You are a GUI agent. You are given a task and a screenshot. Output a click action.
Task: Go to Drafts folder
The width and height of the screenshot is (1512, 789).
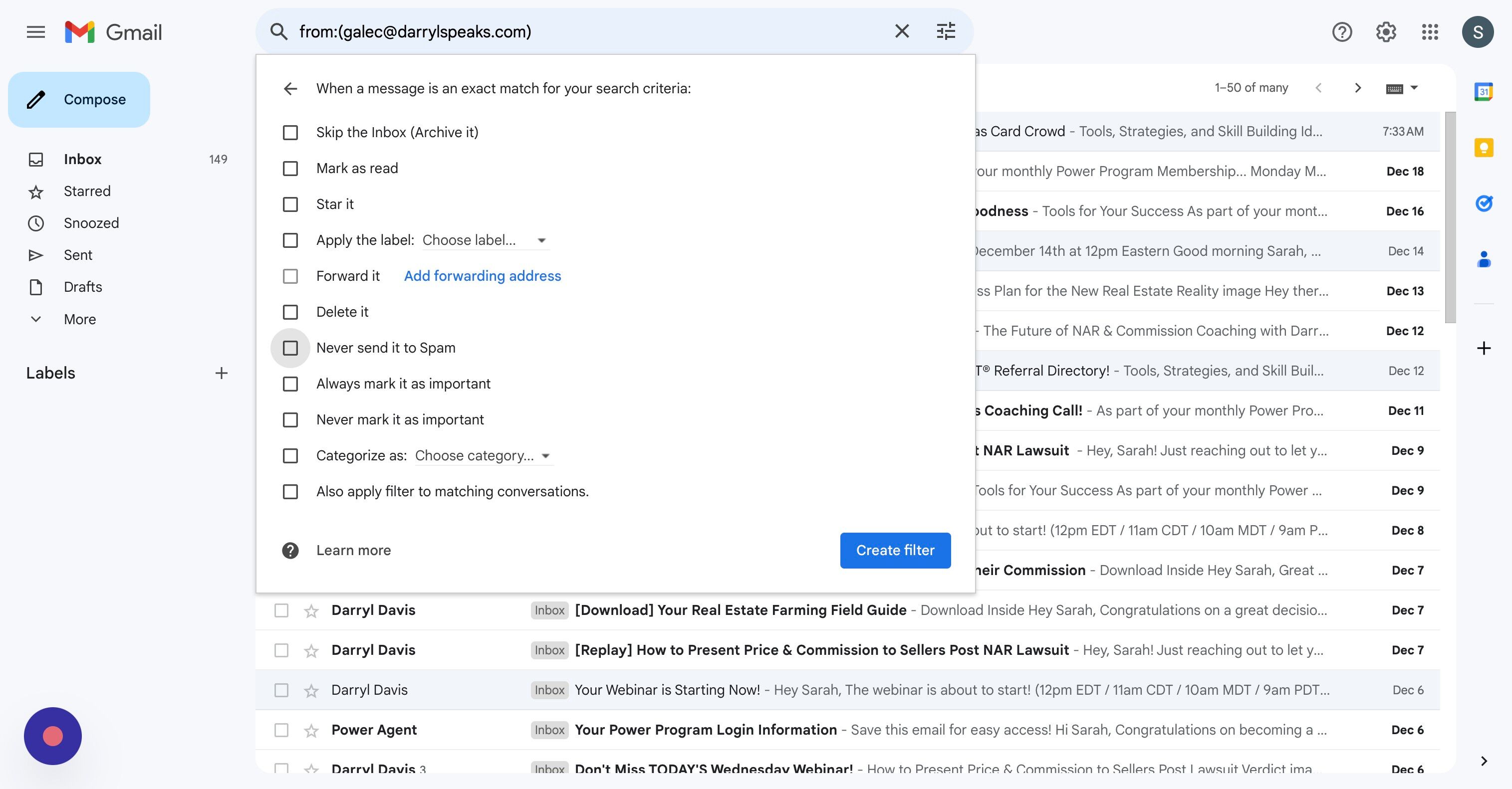[83, 287]
